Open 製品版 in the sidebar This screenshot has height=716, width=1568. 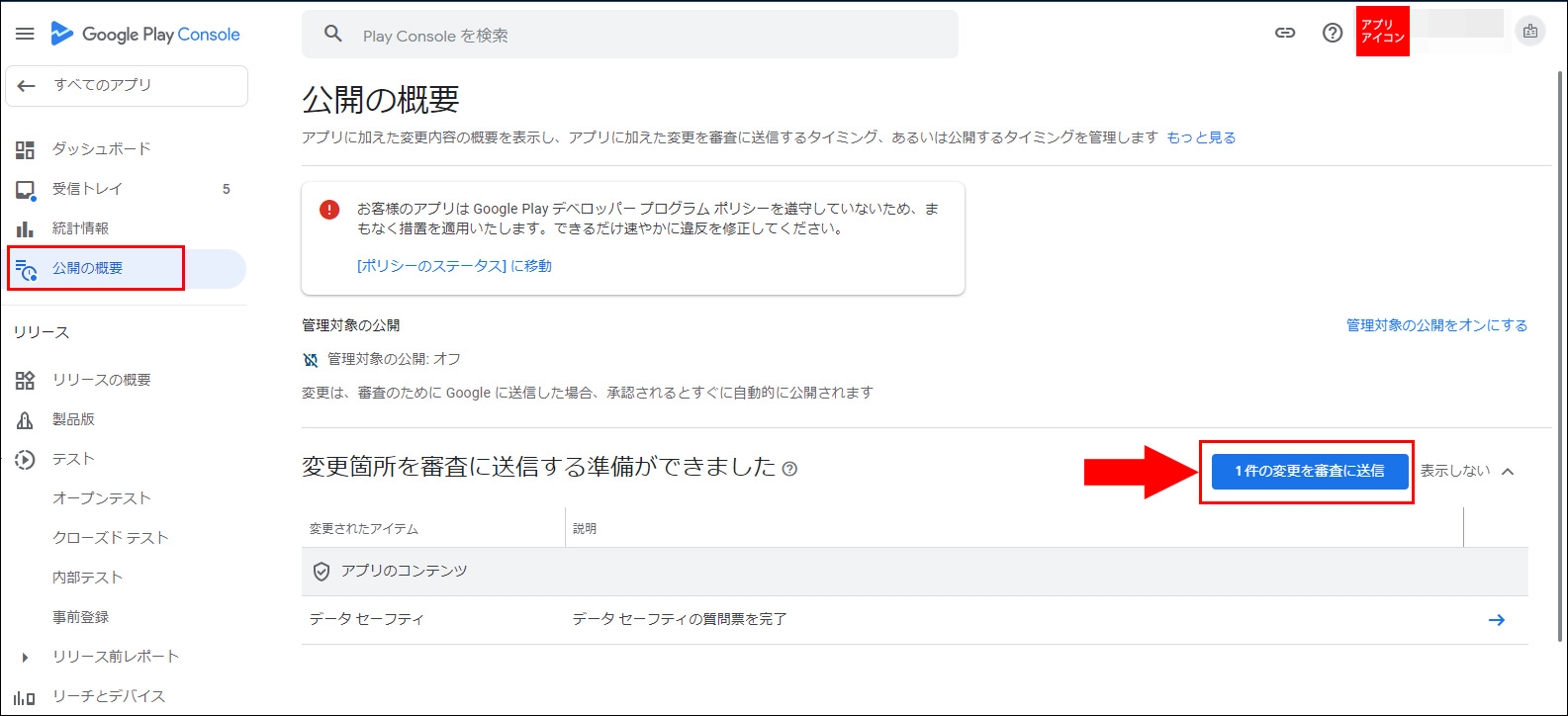[x=74, y=419]
